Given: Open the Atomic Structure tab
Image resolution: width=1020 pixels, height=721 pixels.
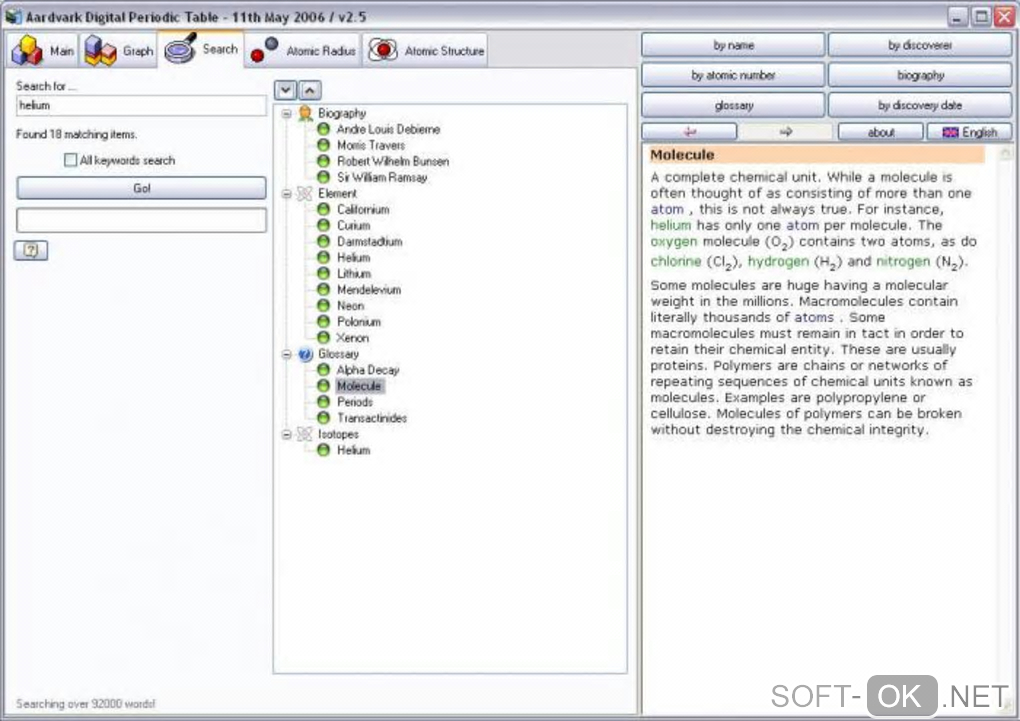Looking at the screenshot, I should [425, 50].
